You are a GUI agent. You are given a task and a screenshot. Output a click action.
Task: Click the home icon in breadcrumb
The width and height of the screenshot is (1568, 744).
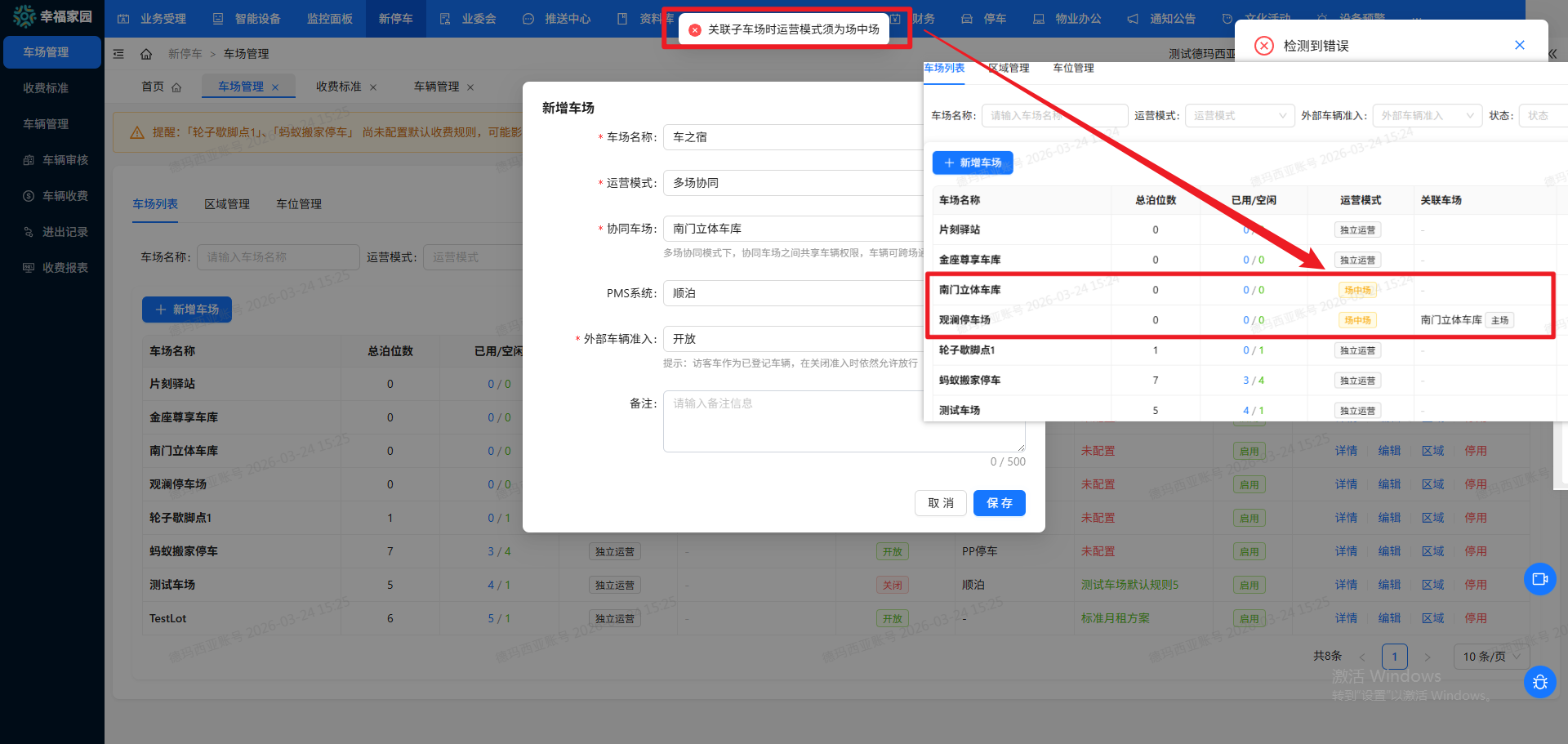click(x=146, y=54)
